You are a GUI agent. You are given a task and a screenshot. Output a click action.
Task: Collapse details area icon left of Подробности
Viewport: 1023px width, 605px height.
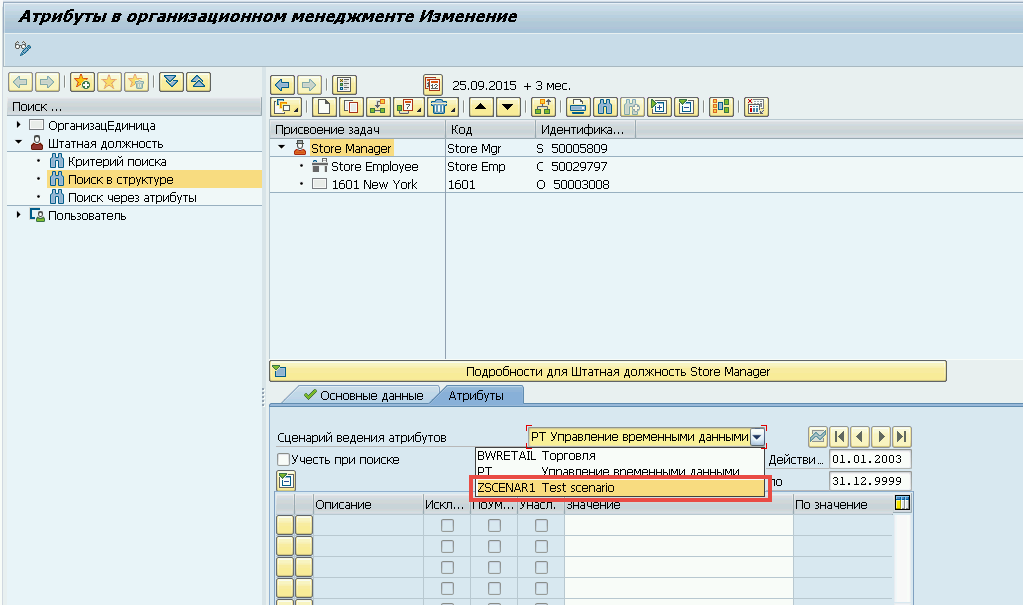tap(279, 371)
